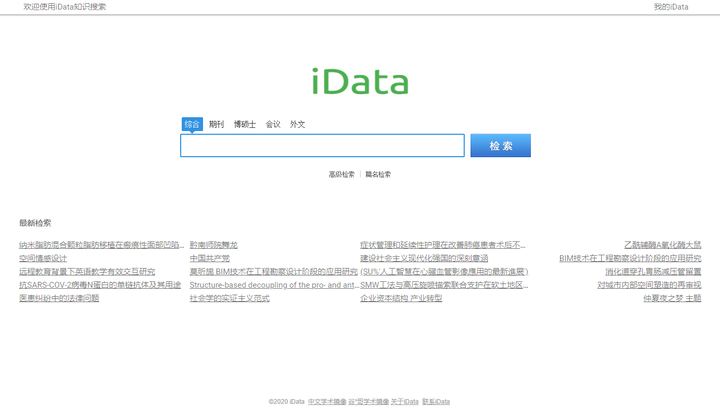Click the 欢迎使用iData知识搜索 header text
Screen dimensions: 720x414
(x=65, y=7)
